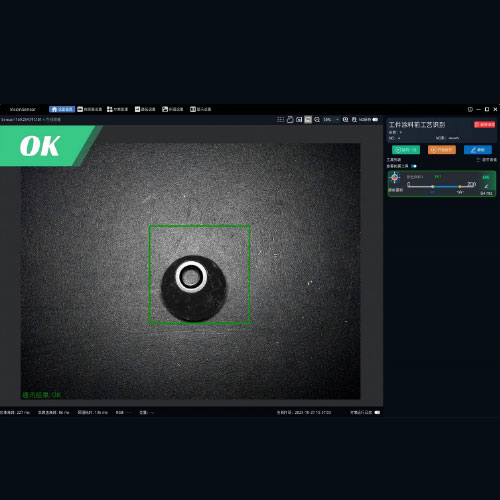Click the zoom in magnifier icon
The width and height of the screenshot is (500, 500).
345,119
